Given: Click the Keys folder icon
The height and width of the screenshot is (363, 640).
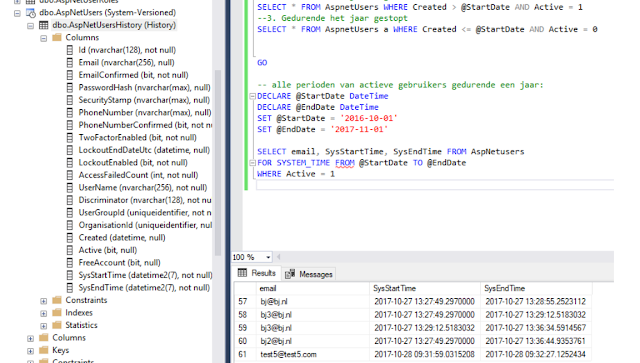Looking at the screenshot, I should 44,350.
